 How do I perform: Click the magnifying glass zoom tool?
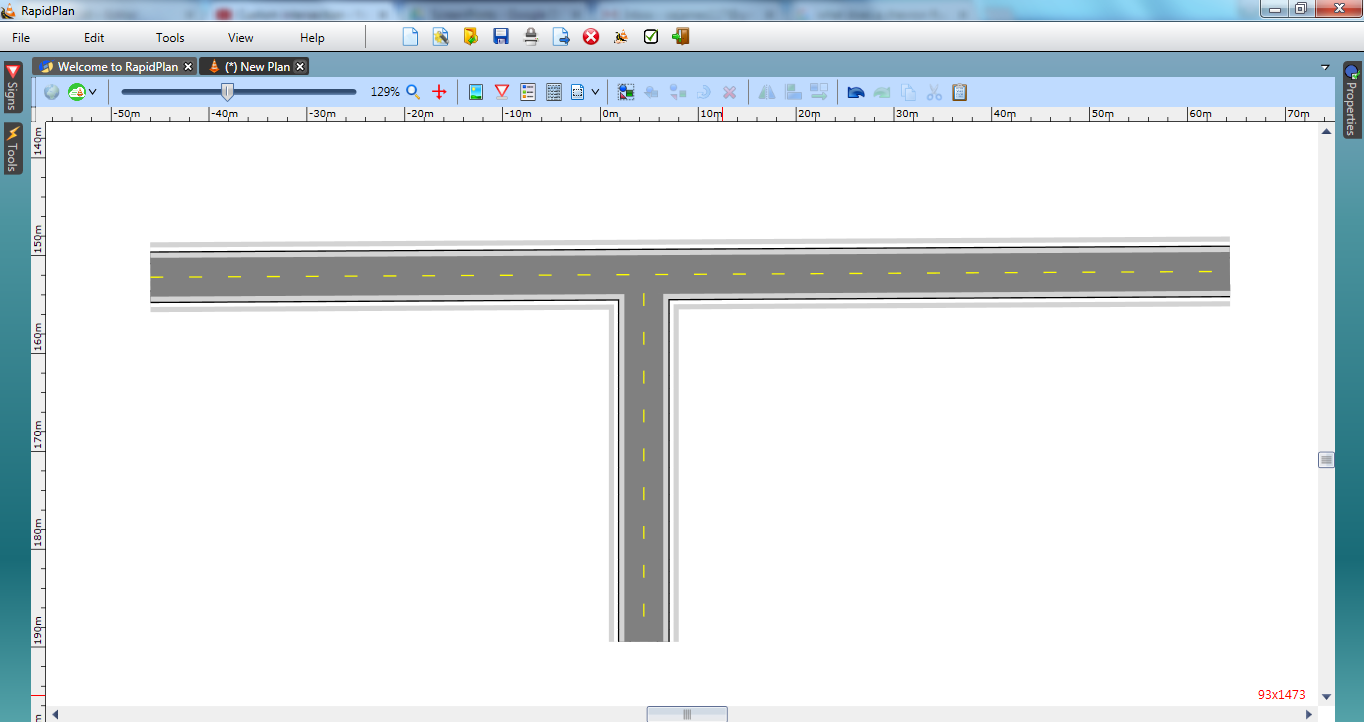pos(413,92)
